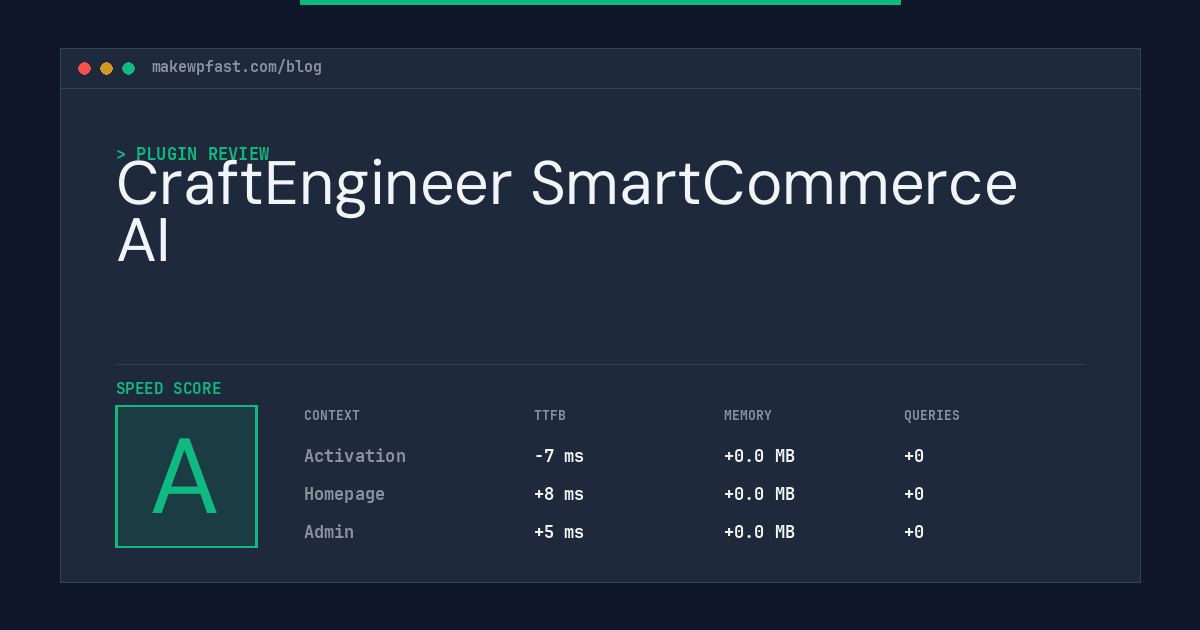Image resolution: width=1200 pixels, height=630 pixels.
Task: Click Activation row memory value +0.0 MB
Action: (759, 456)
